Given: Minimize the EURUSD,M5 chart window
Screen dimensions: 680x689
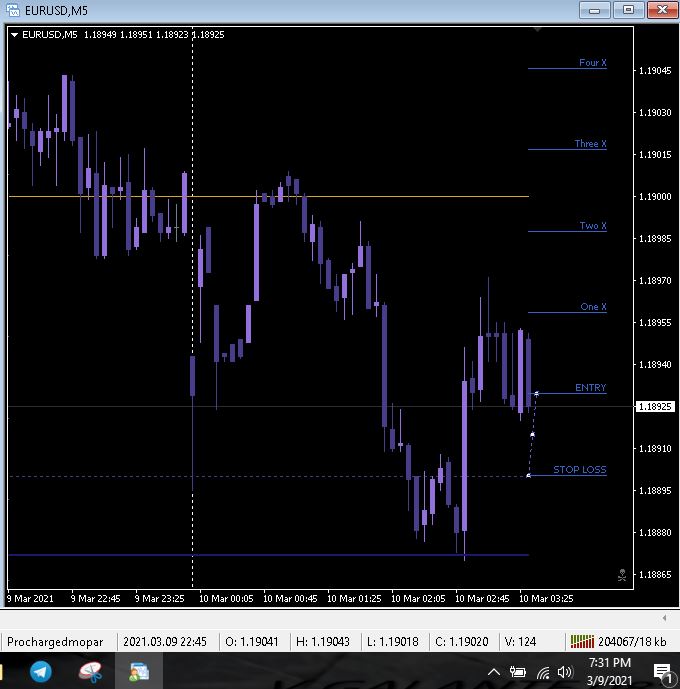Looking at the screenshot, I should 595,10.
